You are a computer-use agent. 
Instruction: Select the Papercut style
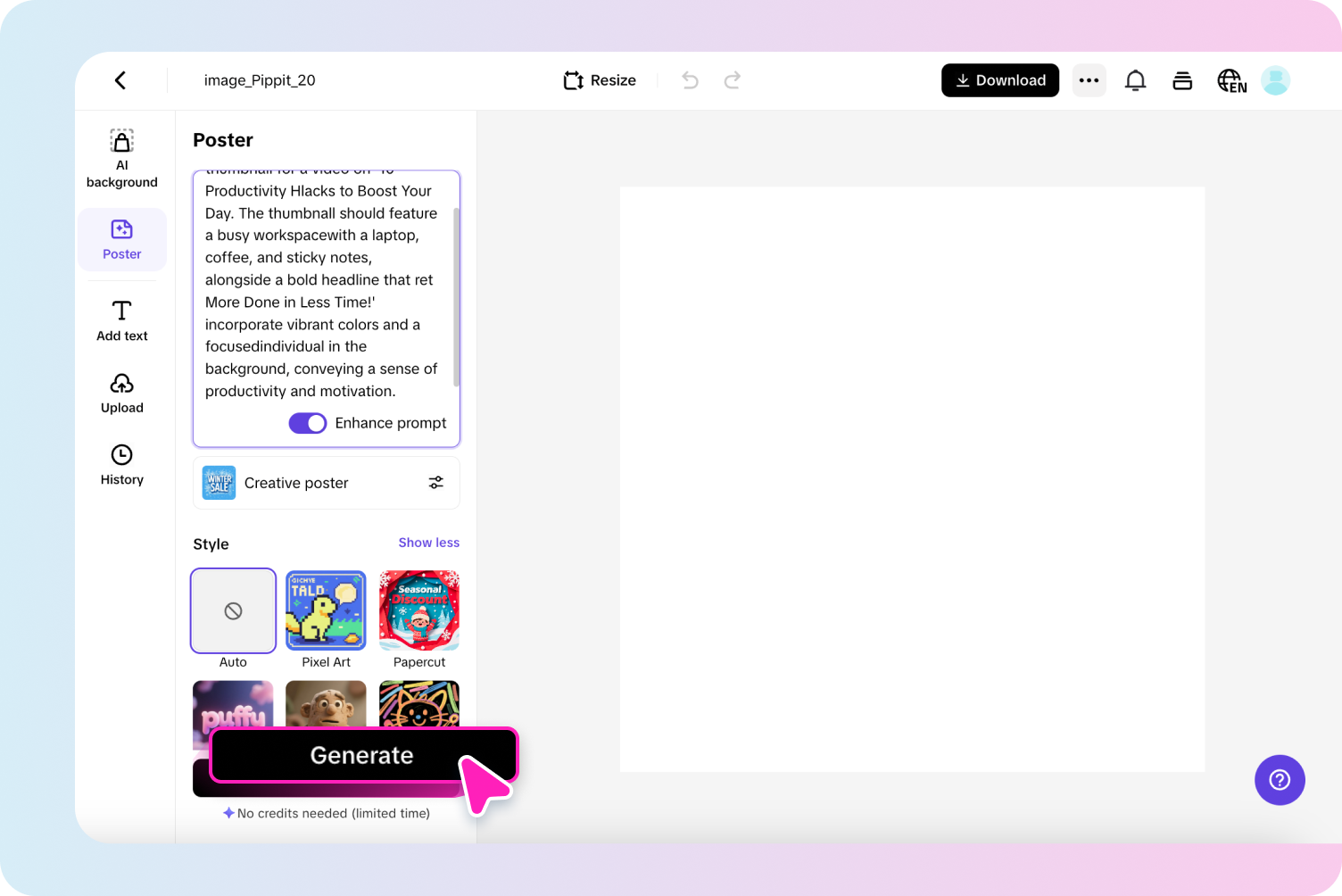(419, 611)
